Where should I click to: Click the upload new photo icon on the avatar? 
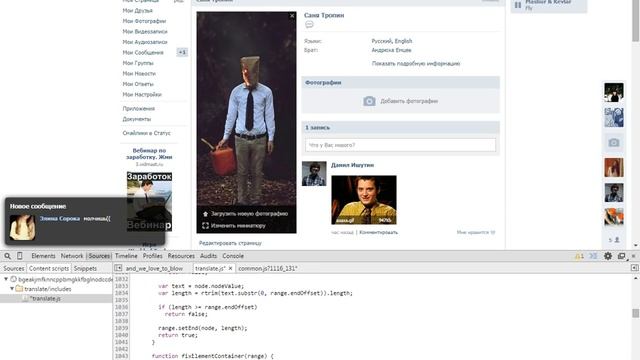pos(205,213)
